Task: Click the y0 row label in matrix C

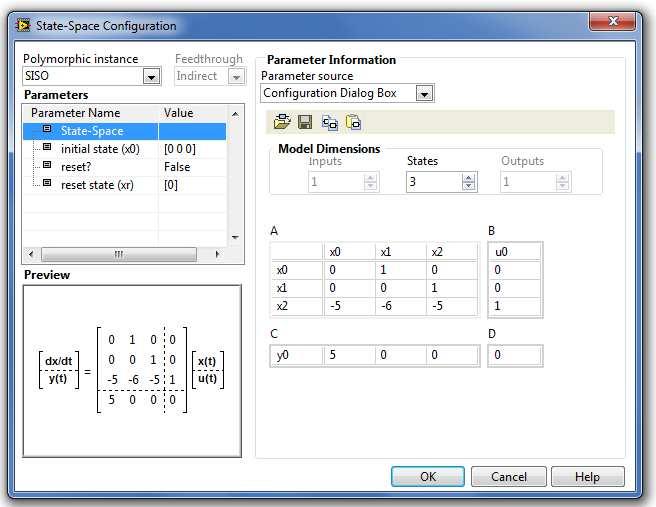Action: point(297,355)
